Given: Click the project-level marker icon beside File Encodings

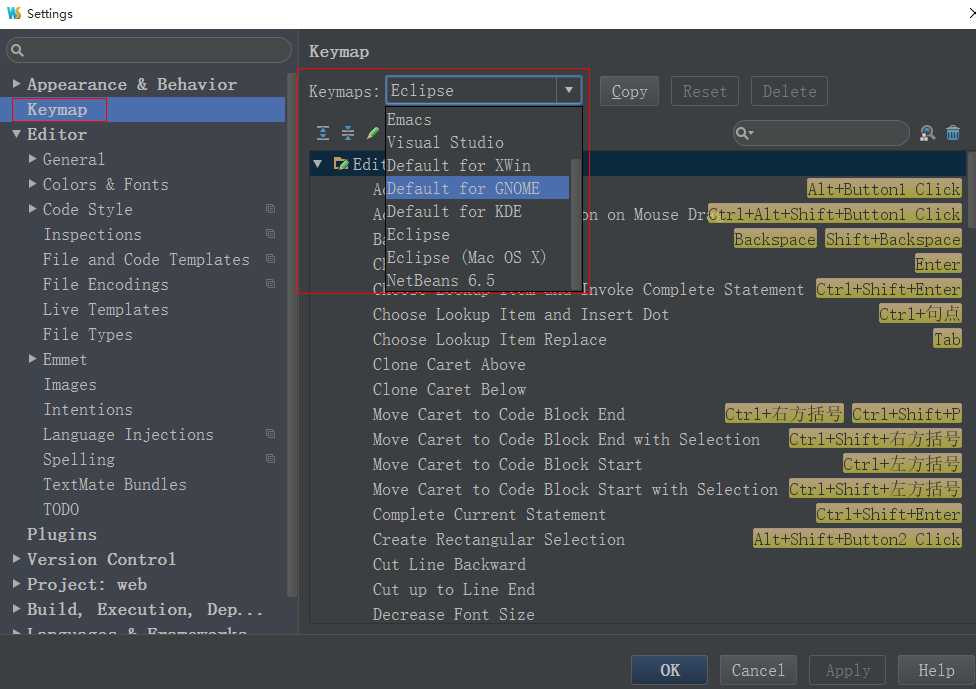Looking at the screenshot, I should [x=270, y=283].
